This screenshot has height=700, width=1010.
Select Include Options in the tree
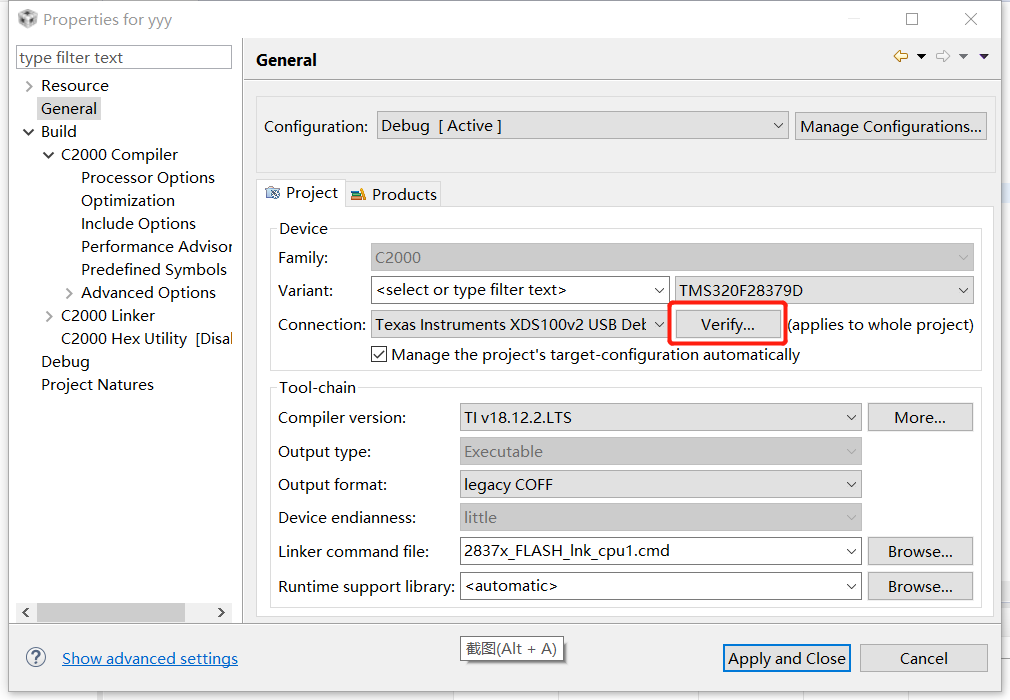coord(138,224)
